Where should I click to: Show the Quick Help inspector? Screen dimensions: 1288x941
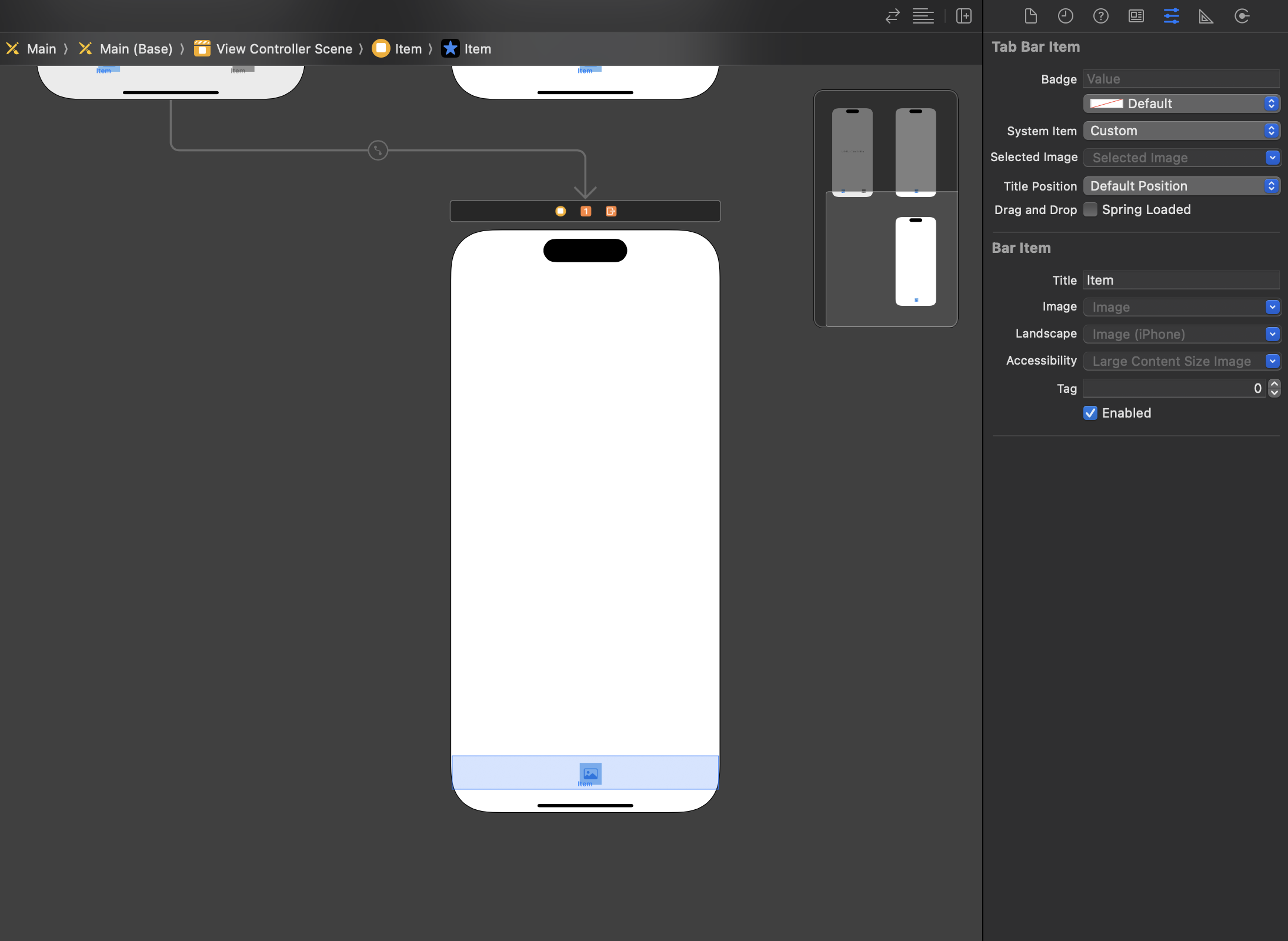1100,16
